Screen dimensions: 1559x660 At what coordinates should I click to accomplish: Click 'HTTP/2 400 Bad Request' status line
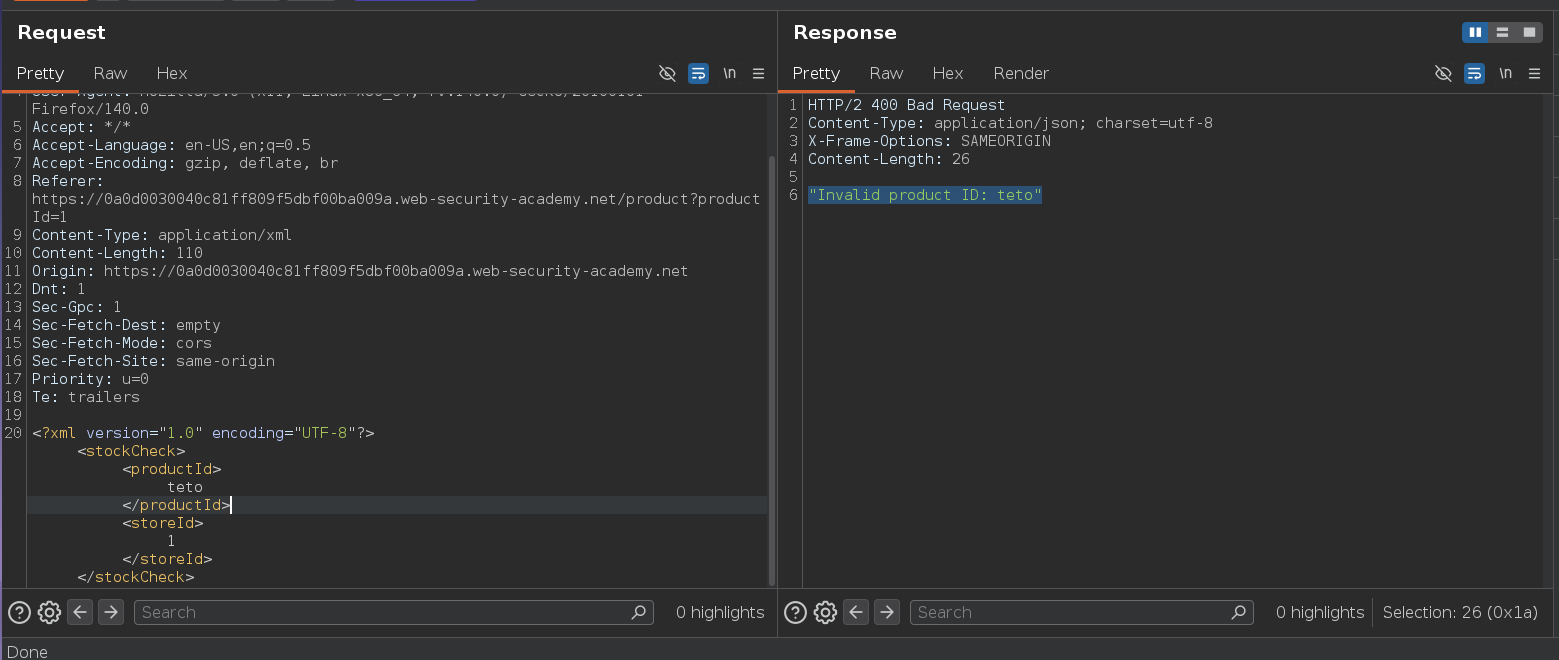[x=906, y=105]
